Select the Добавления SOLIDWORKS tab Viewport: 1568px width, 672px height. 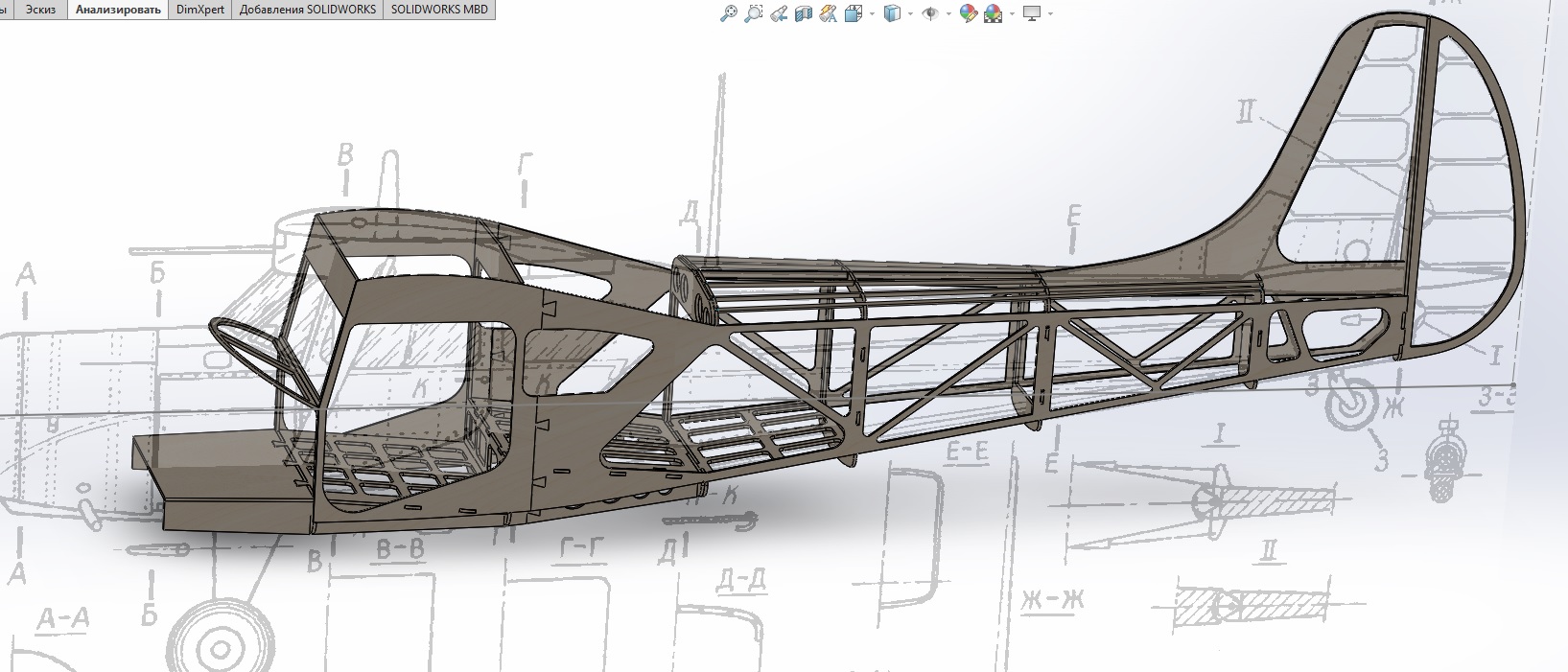click(307, 10)
